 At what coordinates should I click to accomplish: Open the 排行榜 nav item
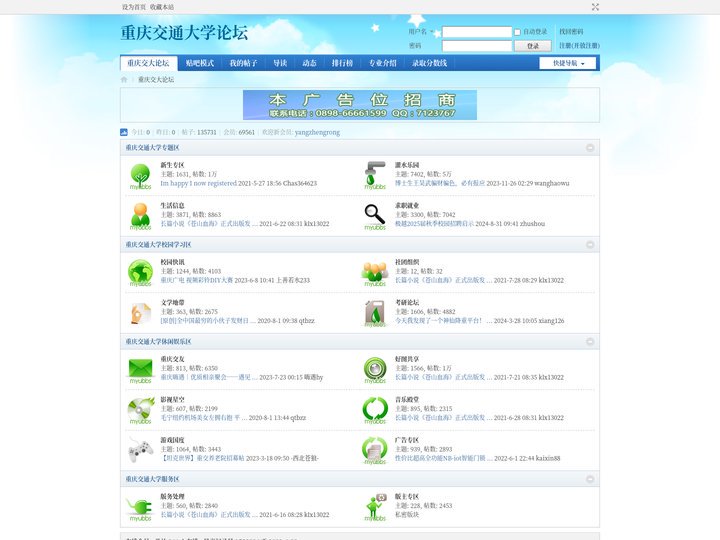(x=343, y=63)
